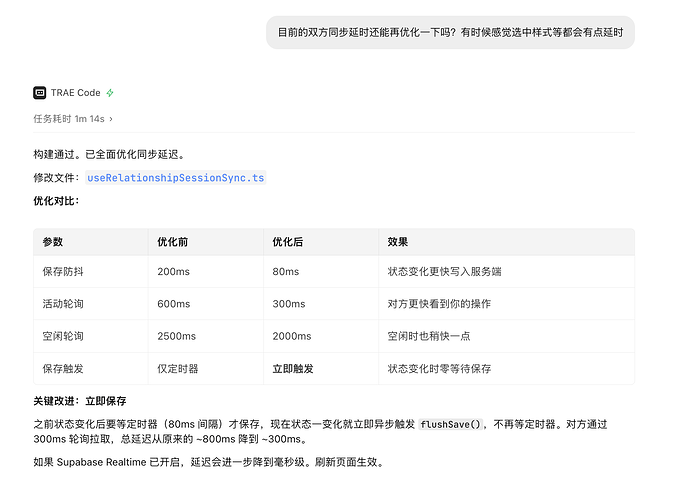
Task: Click the TRAE Code logo icon
Action: pyautogui.click(x=40, y=93)
